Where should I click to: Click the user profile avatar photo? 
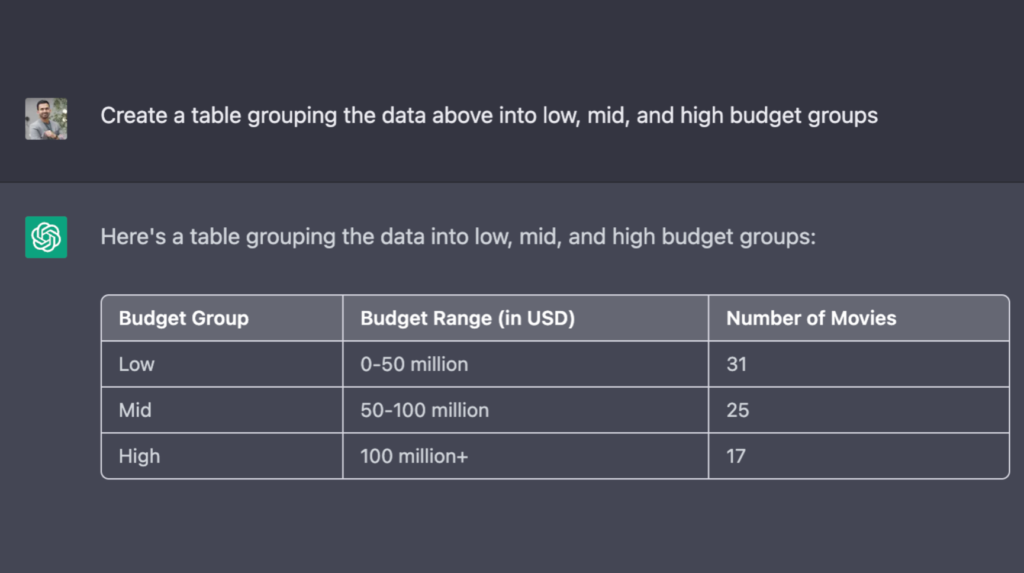46,118
